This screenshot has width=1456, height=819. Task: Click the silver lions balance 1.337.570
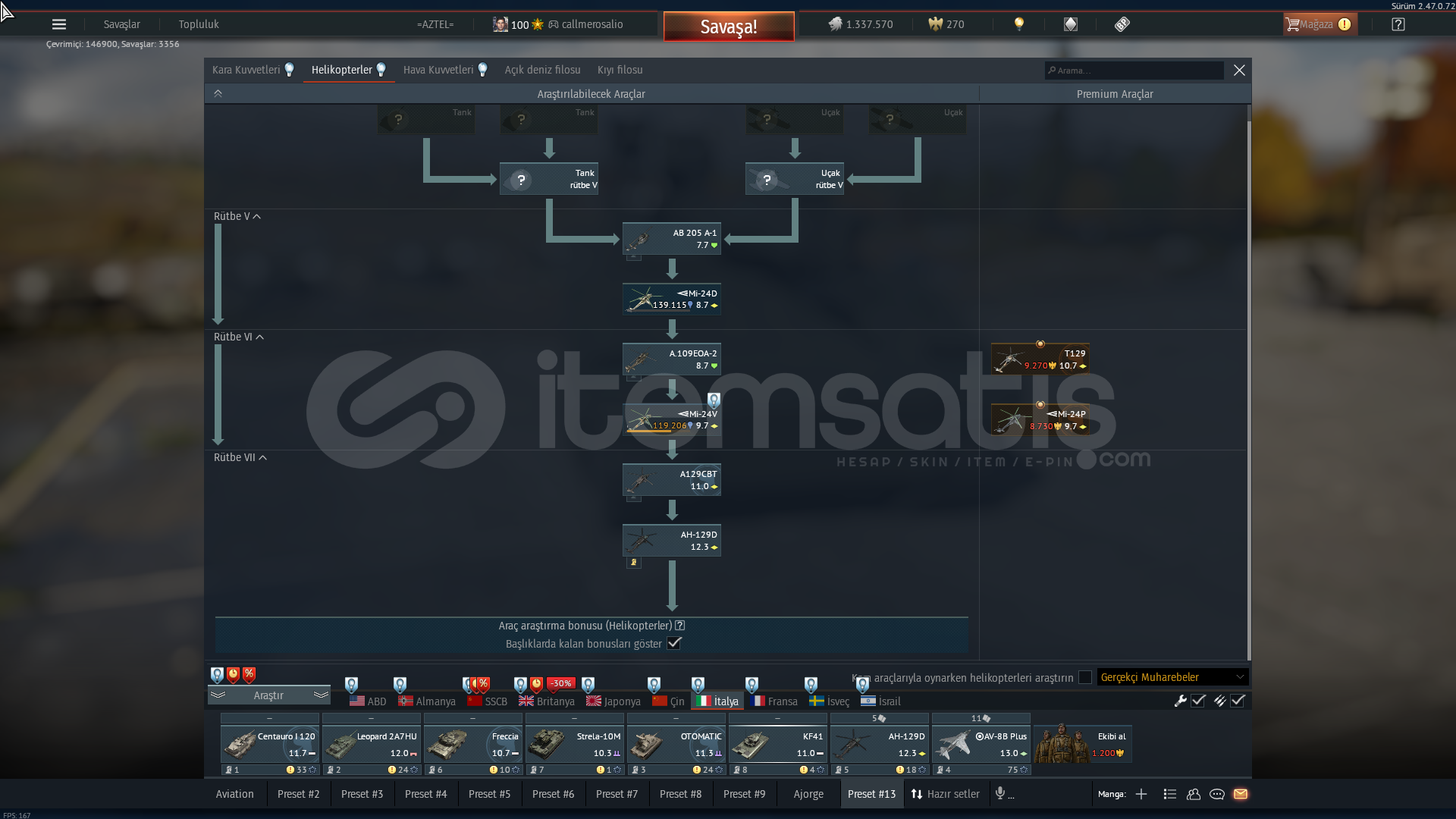click(x=860, y=24)
